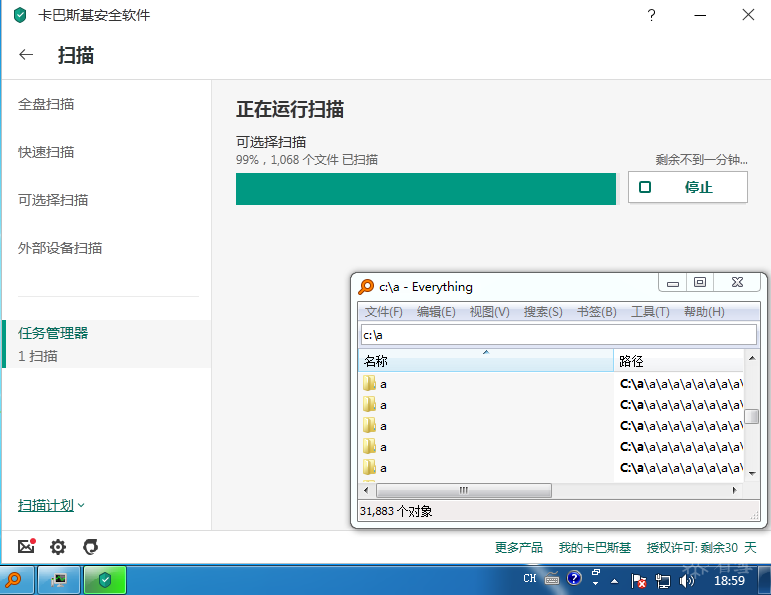Open 视图(V) menu in Everything
Viewport: 771px width, 595px height.
tap(489, 312)
